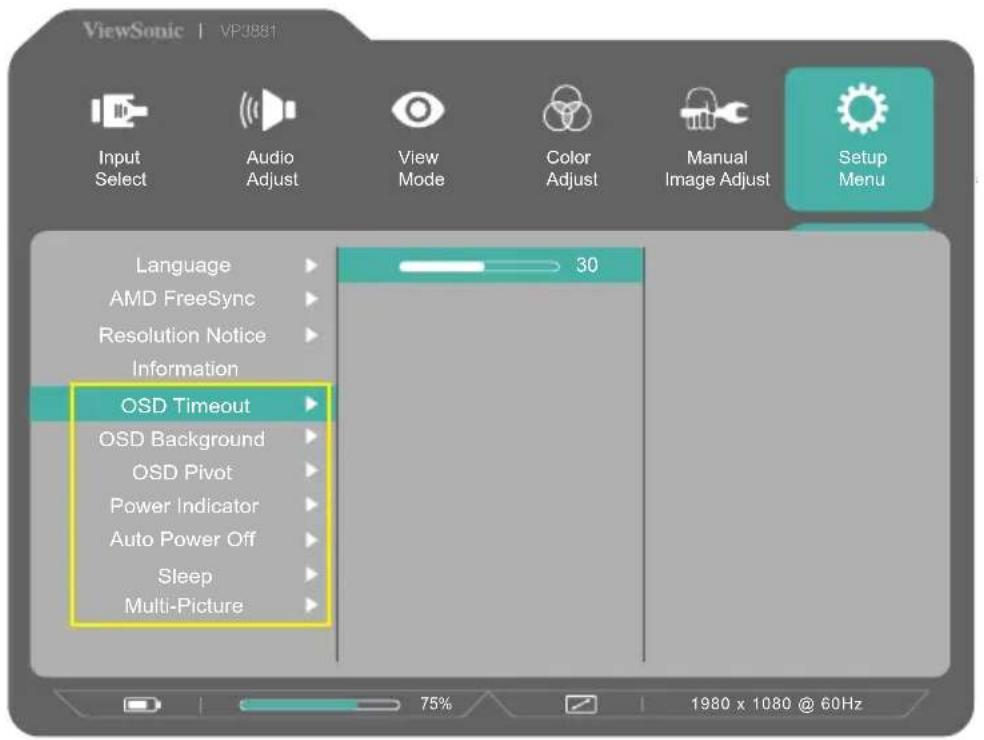The height and width of the screenshot is (740, 984).
Task: Adjust the OSD Timeout slider bar
Action: pos(479,266)
